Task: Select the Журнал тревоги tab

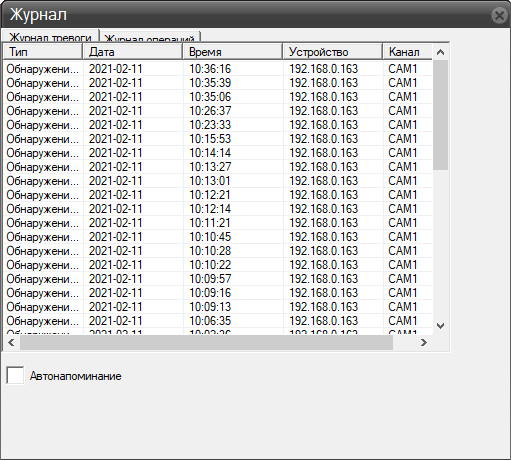Action: point(50,36)
